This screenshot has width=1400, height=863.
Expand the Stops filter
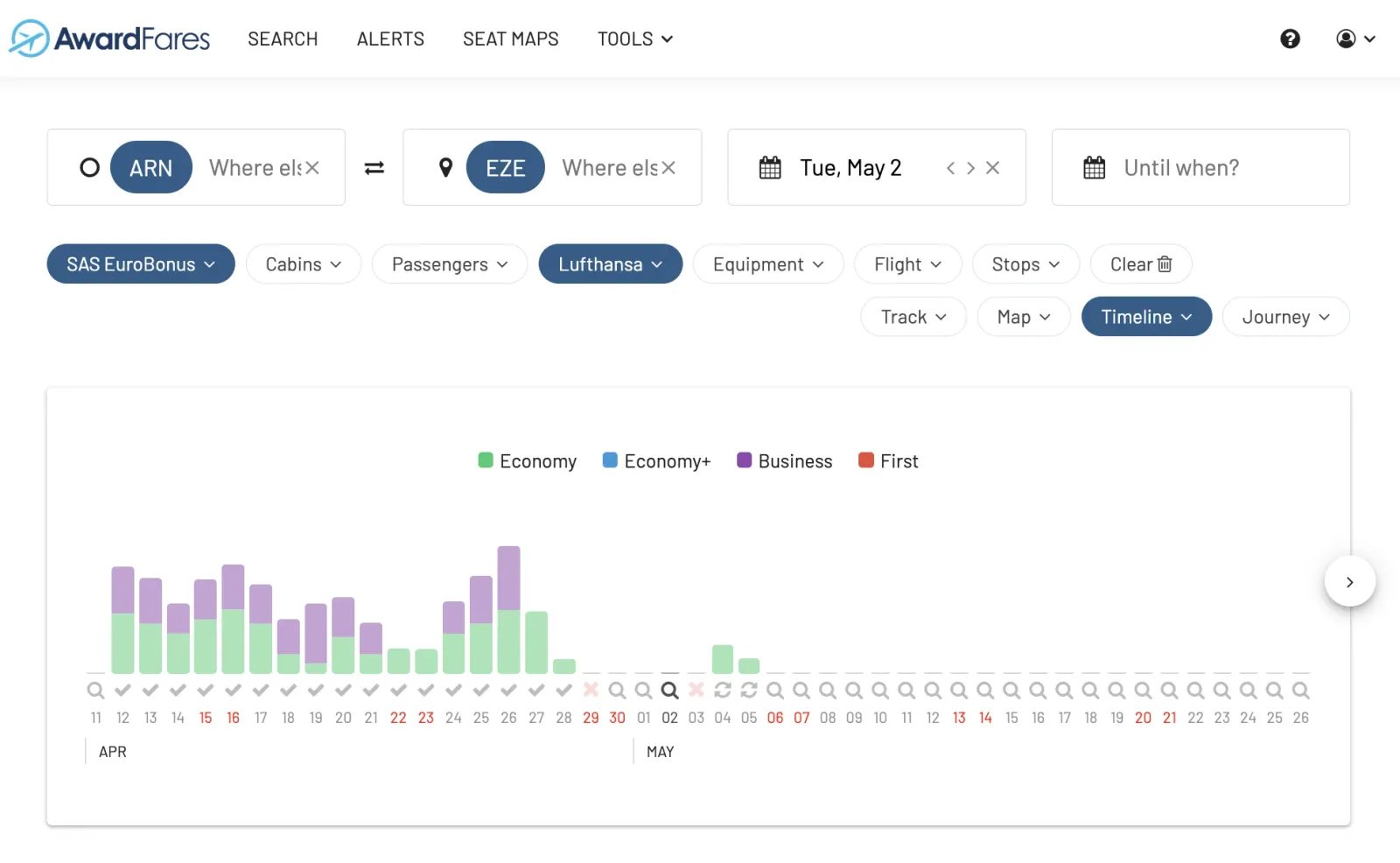(1025, 263)
